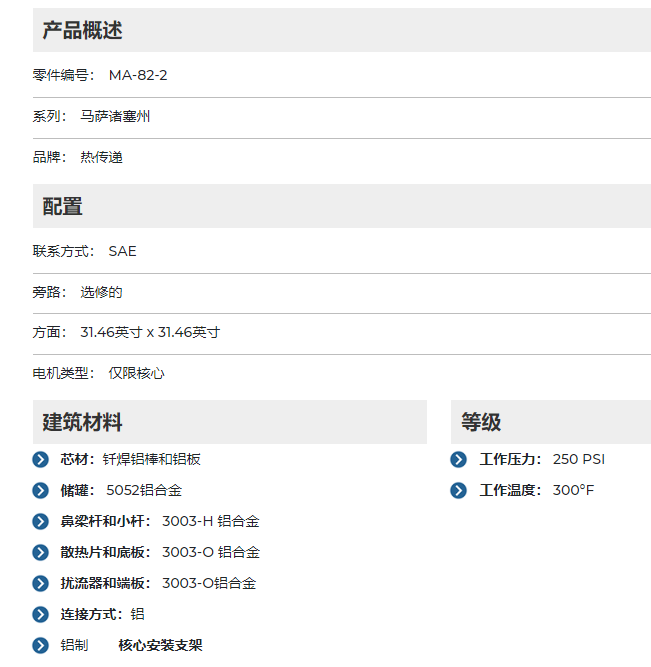Select the 配置 section heading
This screenshot has height=667, width=651.
[x=62, y=206]
